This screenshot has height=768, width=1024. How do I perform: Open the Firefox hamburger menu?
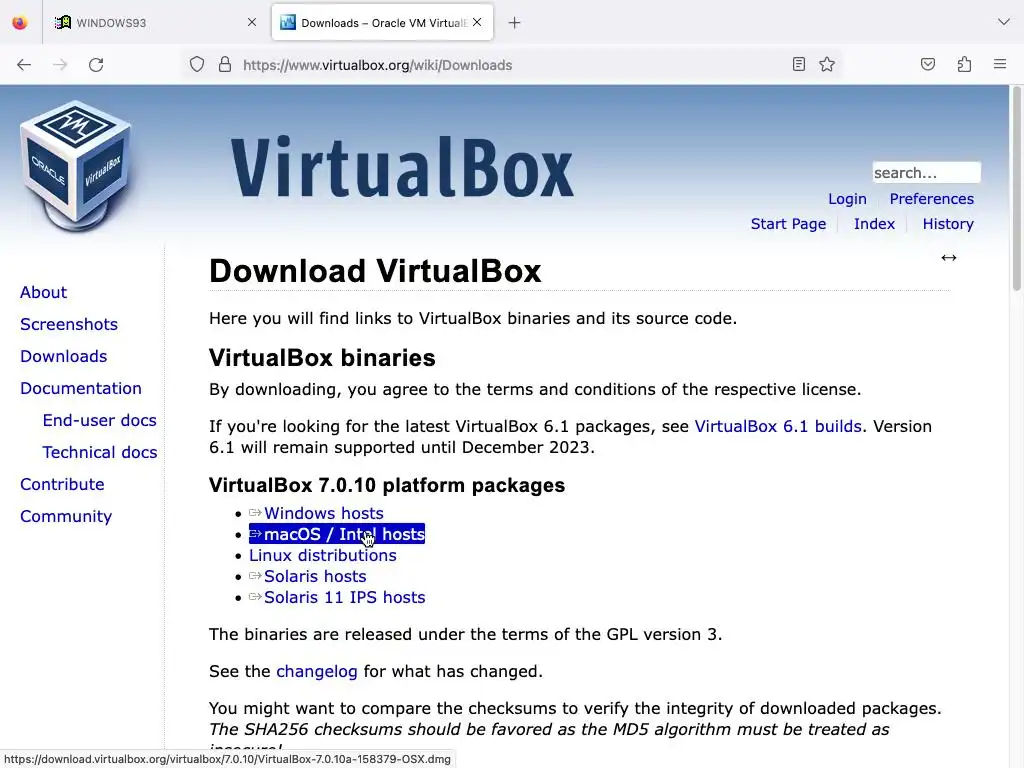click(1000, 64)
